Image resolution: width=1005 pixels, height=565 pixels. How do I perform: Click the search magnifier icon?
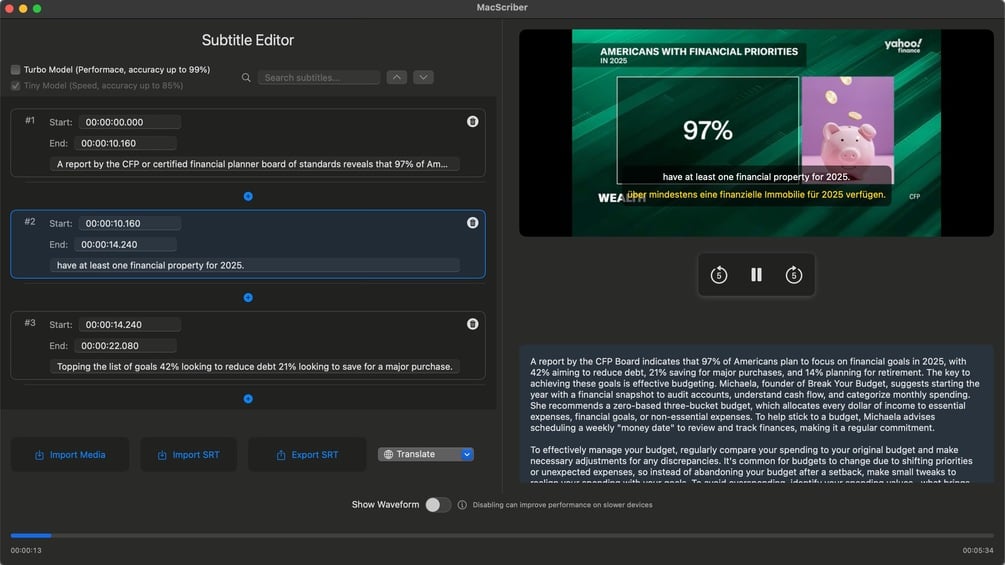[246, 78]
